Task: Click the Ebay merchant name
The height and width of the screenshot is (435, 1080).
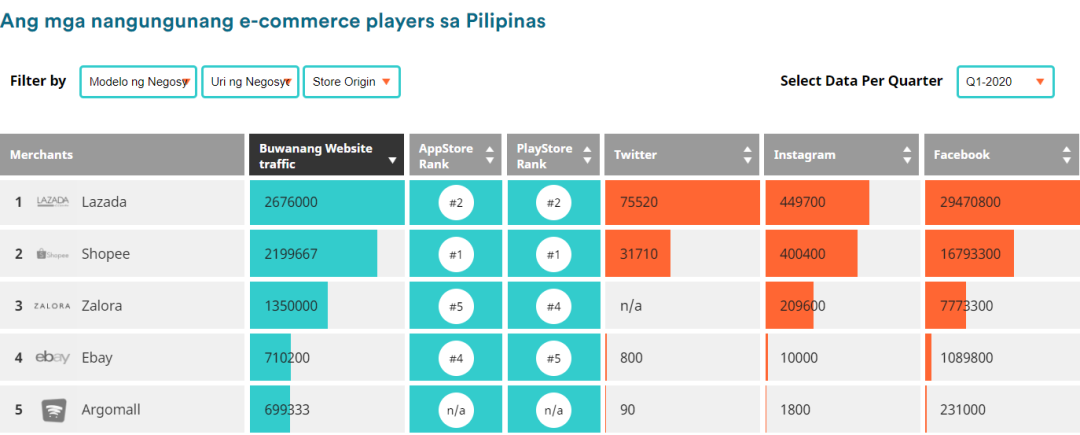Action: pyautogui.click(x=97, y=358)
